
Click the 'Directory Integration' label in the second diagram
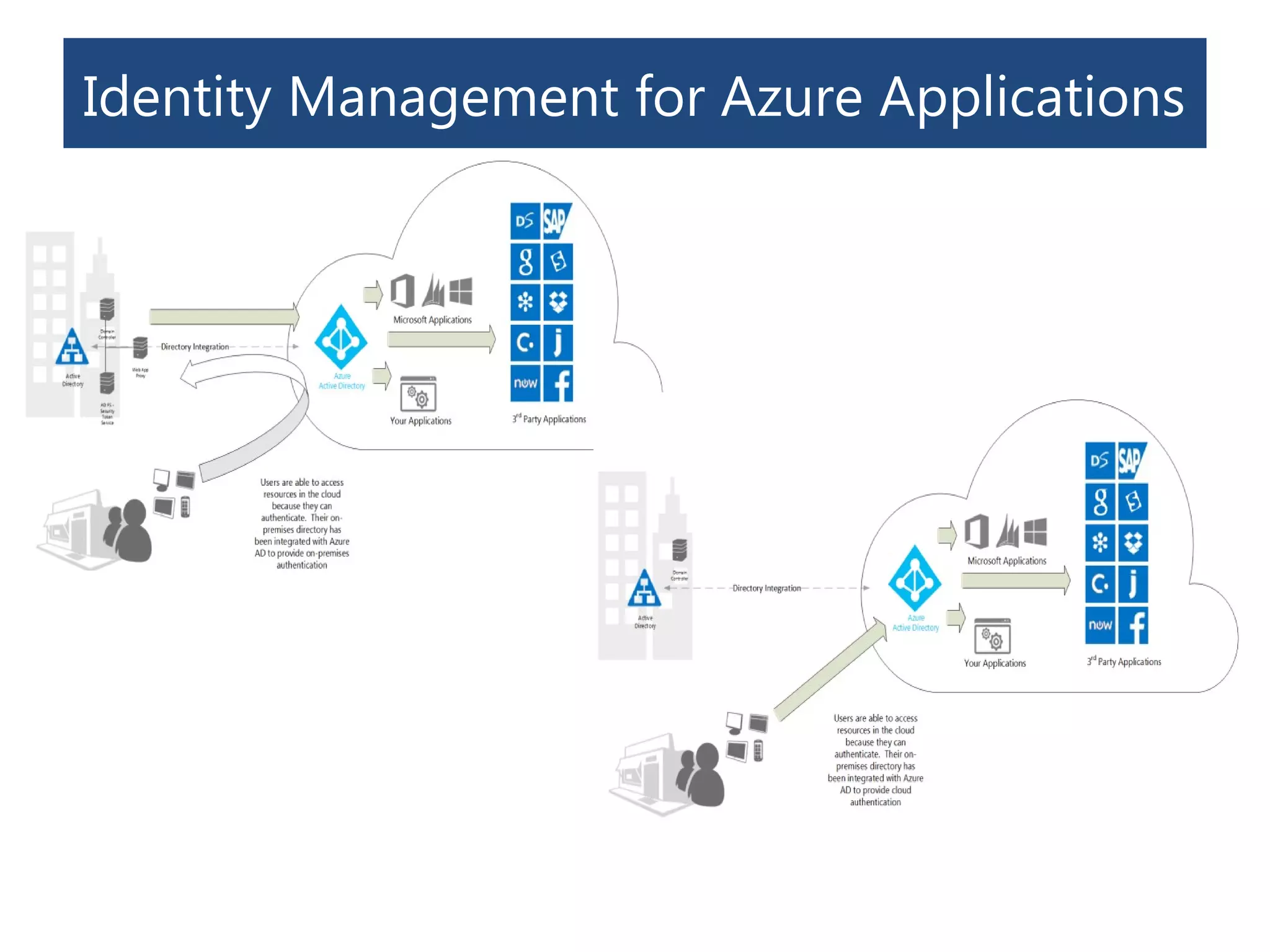point(766,588)
